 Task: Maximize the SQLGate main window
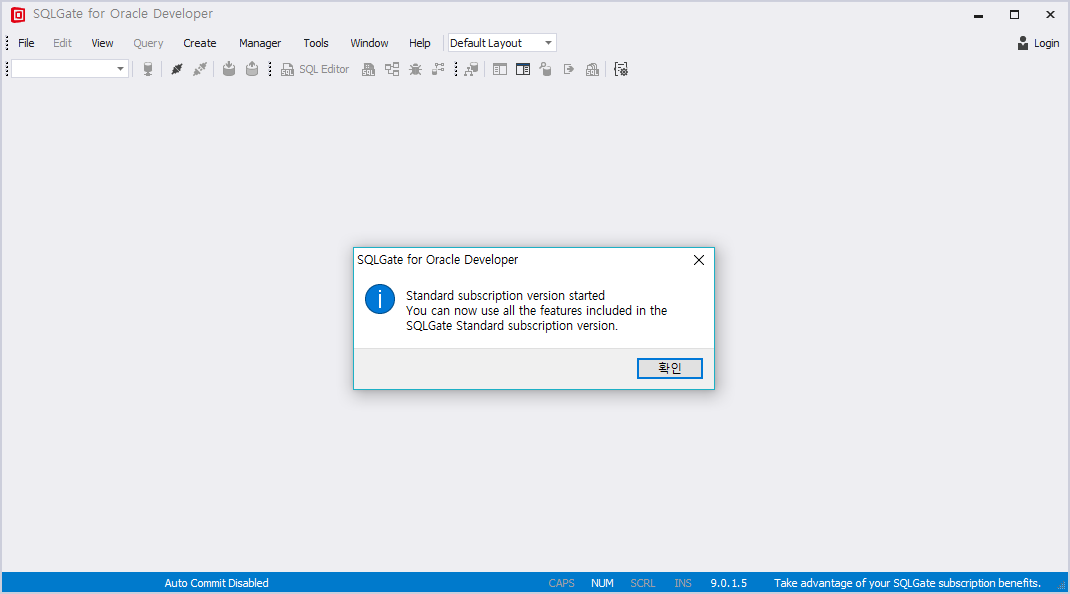[x=1015, y=14]
